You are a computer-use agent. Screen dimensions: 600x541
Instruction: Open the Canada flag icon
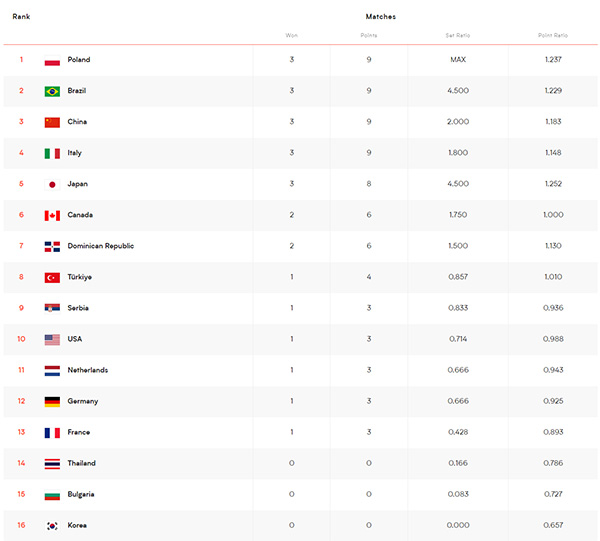[52, 215]
